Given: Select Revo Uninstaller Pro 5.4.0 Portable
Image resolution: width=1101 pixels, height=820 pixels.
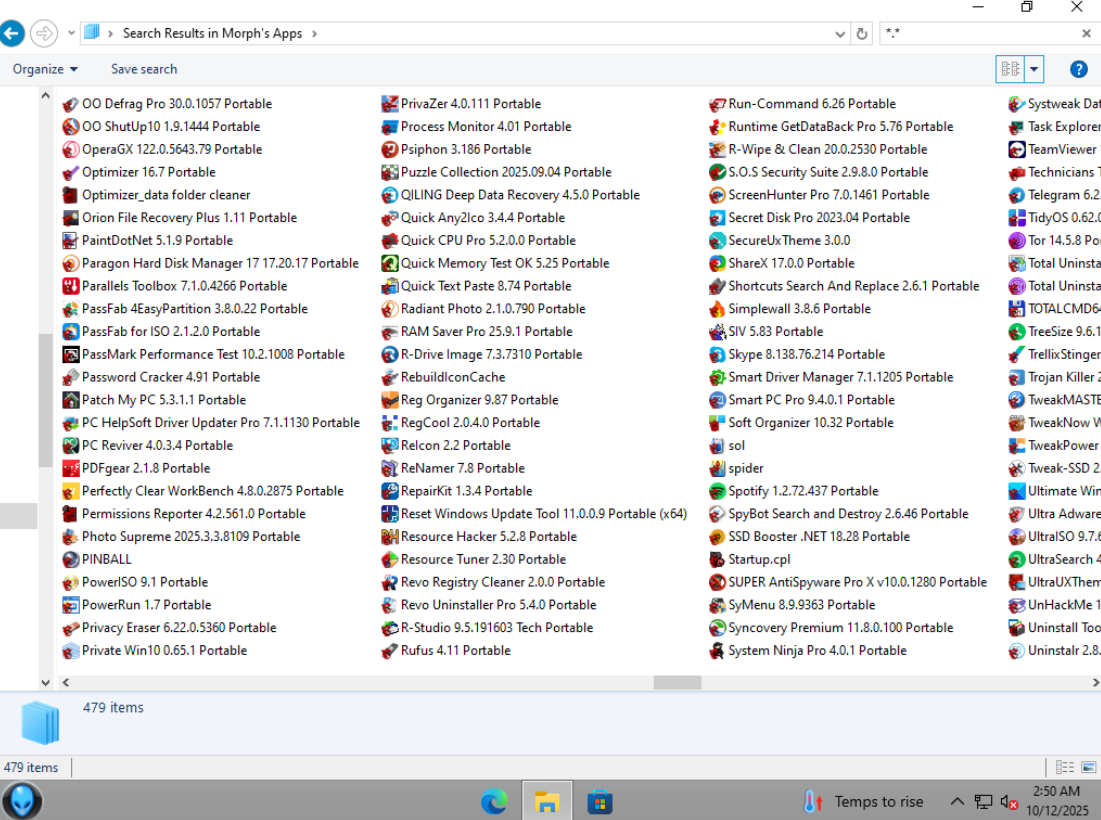Looking at the screenshot, I should click(489, 605).
